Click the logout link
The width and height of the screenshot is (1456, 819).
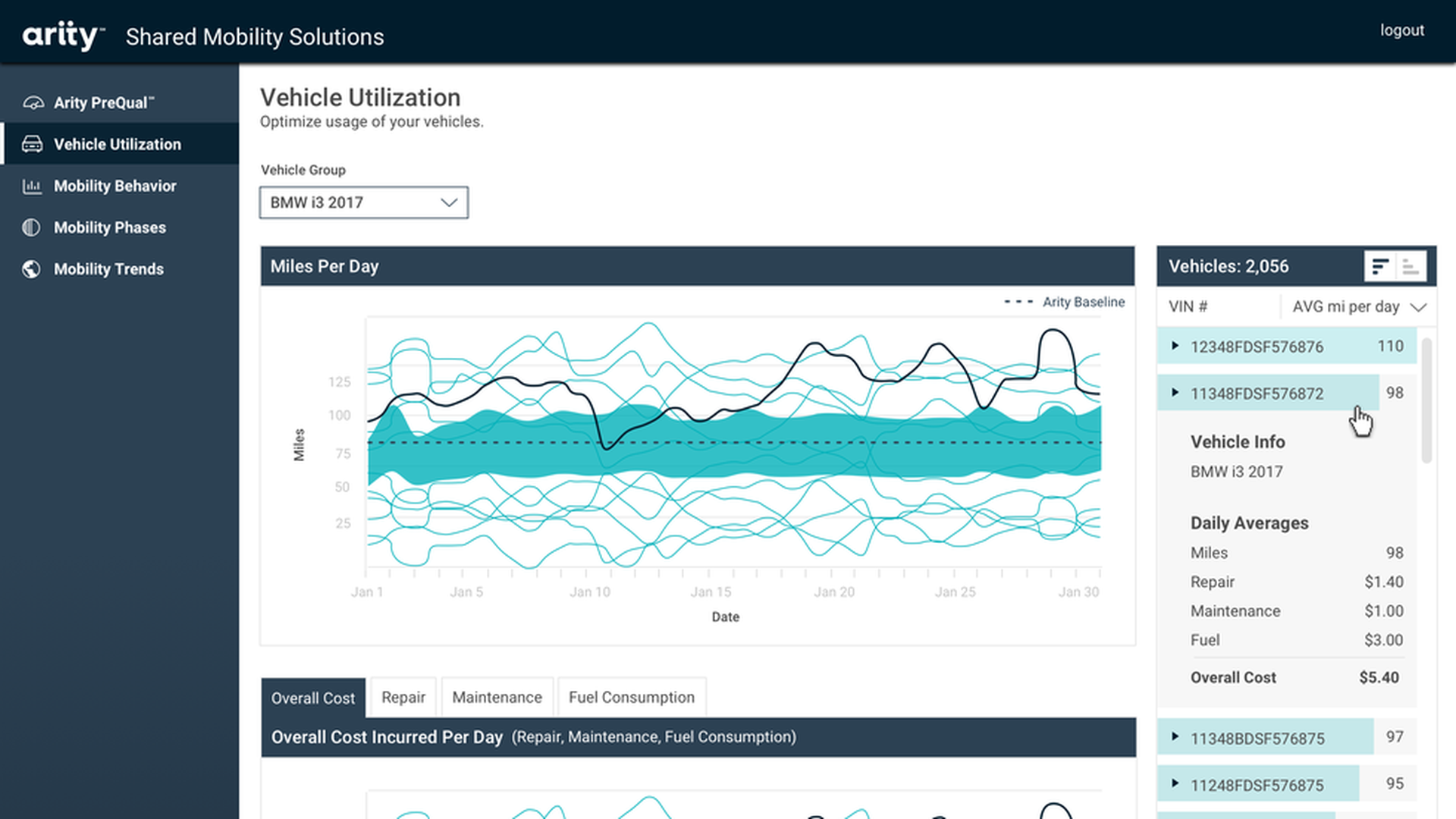[1401, 30]
